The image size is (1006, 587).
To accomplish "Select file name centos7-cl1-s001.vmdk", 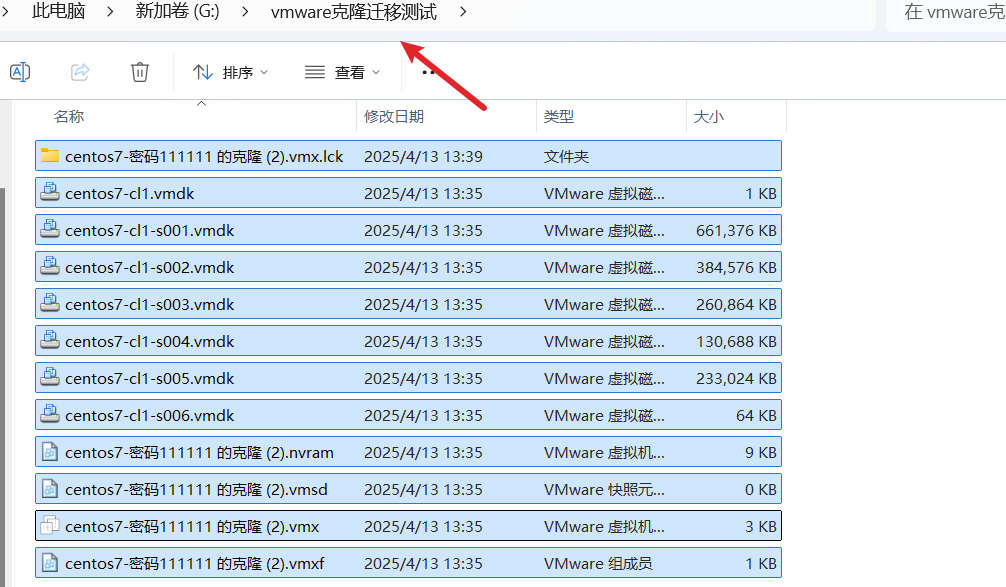I will coord(149,230).
